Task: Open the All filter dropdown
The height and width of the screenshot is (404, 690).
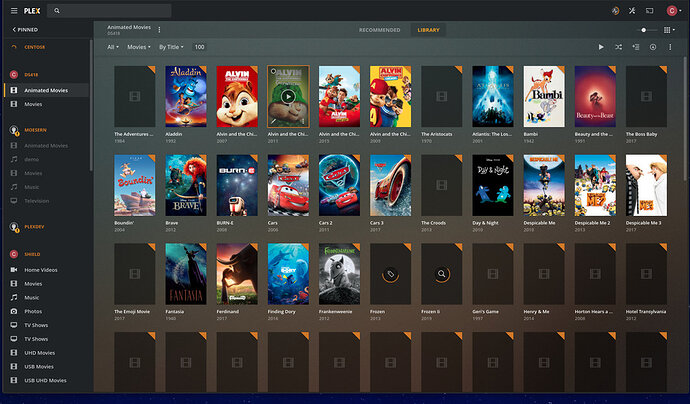Action: (x=113, y=47)
